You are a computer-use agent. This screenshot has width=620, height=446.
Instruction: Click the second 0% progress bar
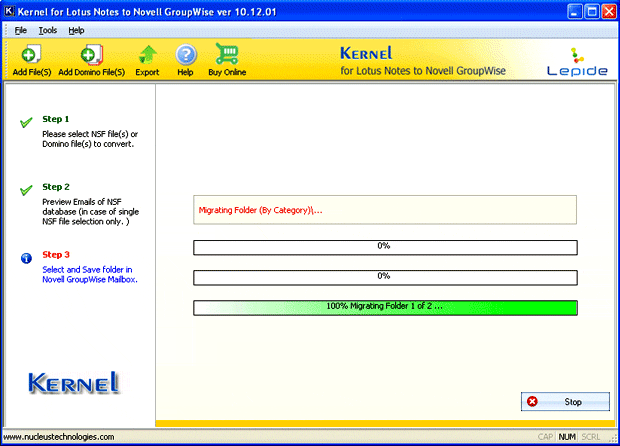pyautogui.click(x=385, y=278)
